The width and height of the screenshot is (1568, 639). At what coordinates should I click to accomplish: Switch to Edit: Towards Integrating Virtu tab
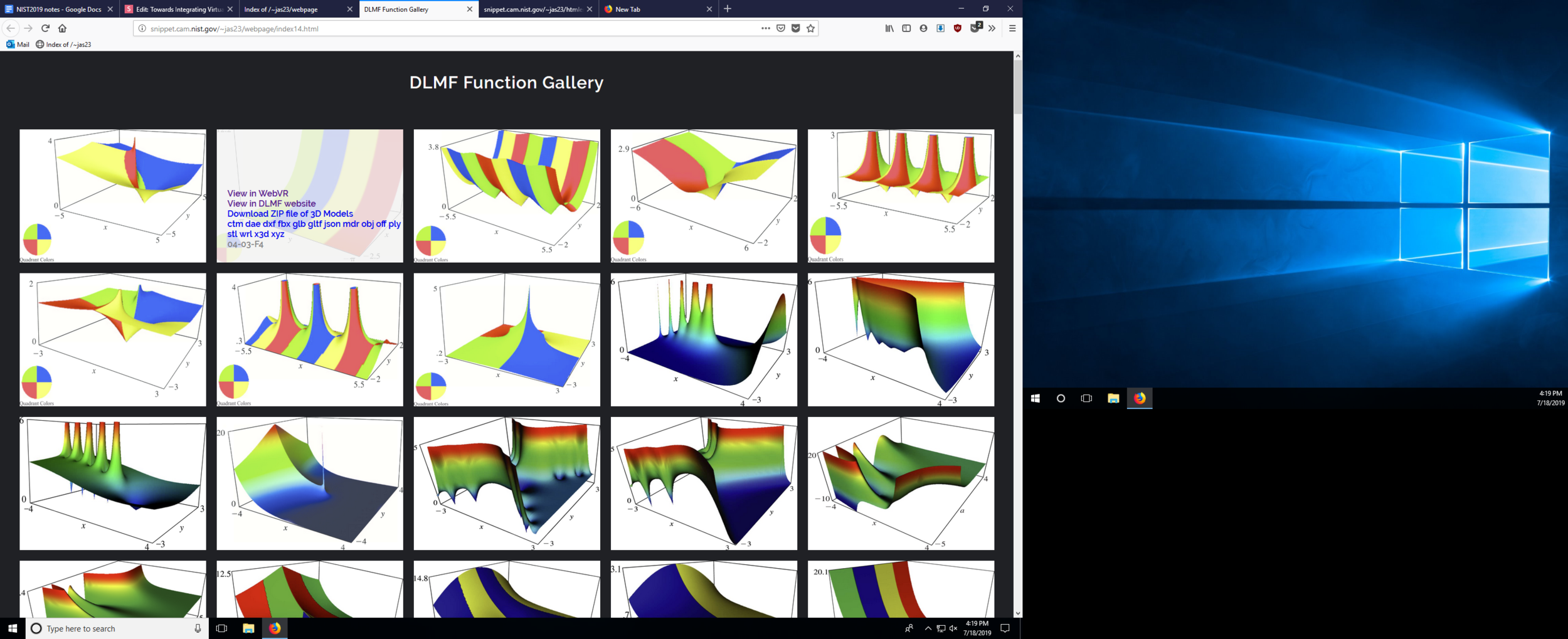[179, 9]
